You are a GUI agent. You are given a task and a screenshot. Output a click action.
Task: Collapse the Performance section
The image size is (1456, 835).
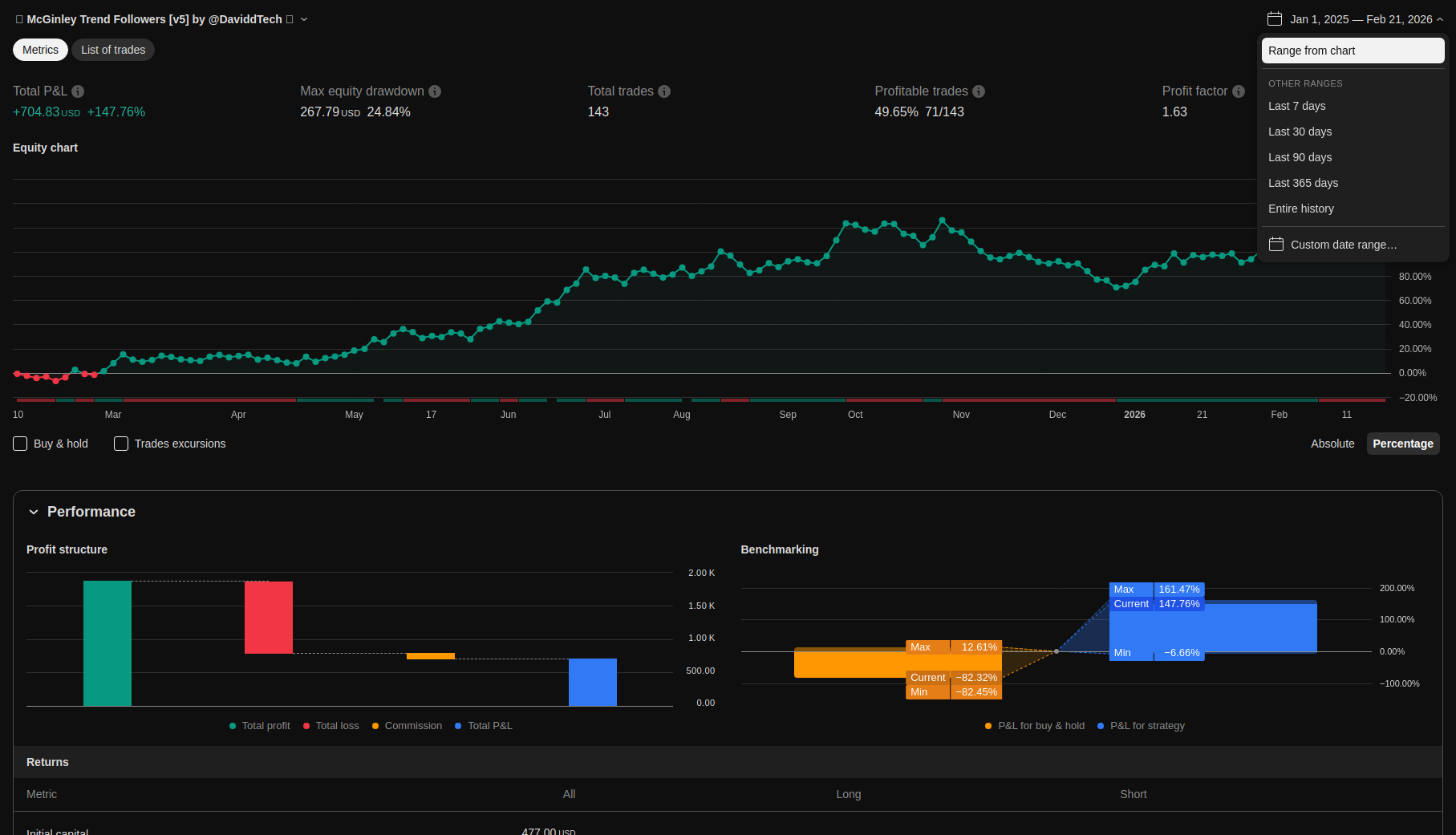pyautogui.click(x=34, y=512)
